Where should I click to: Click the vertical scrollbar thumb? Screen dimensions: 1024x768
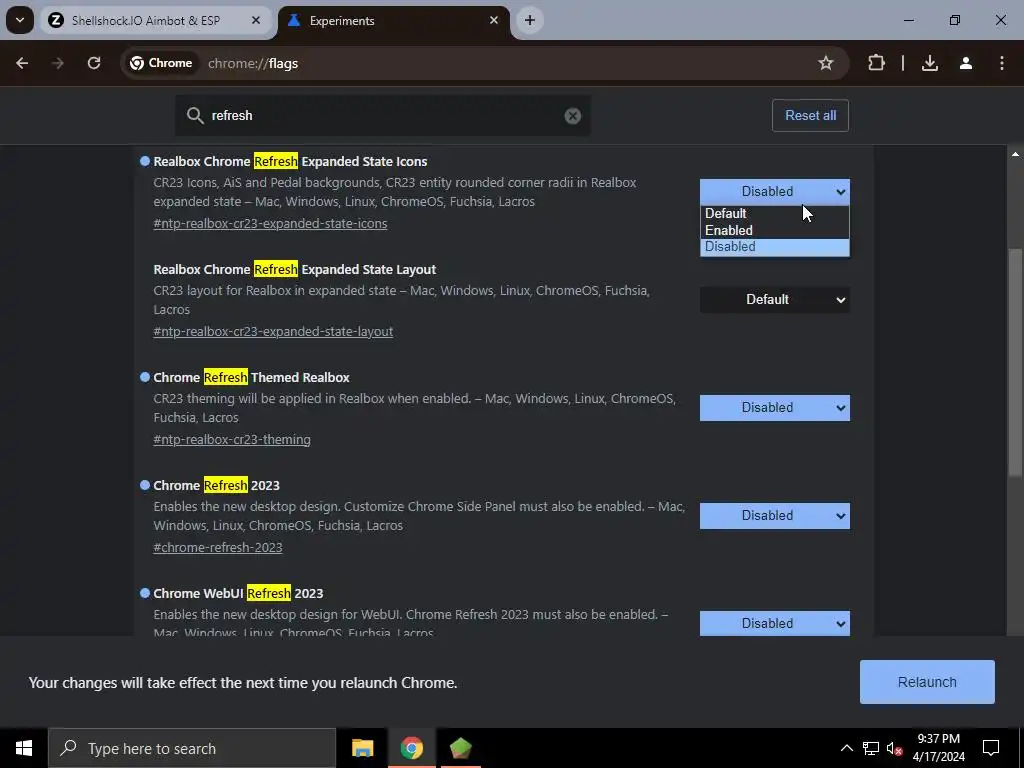1015,362
